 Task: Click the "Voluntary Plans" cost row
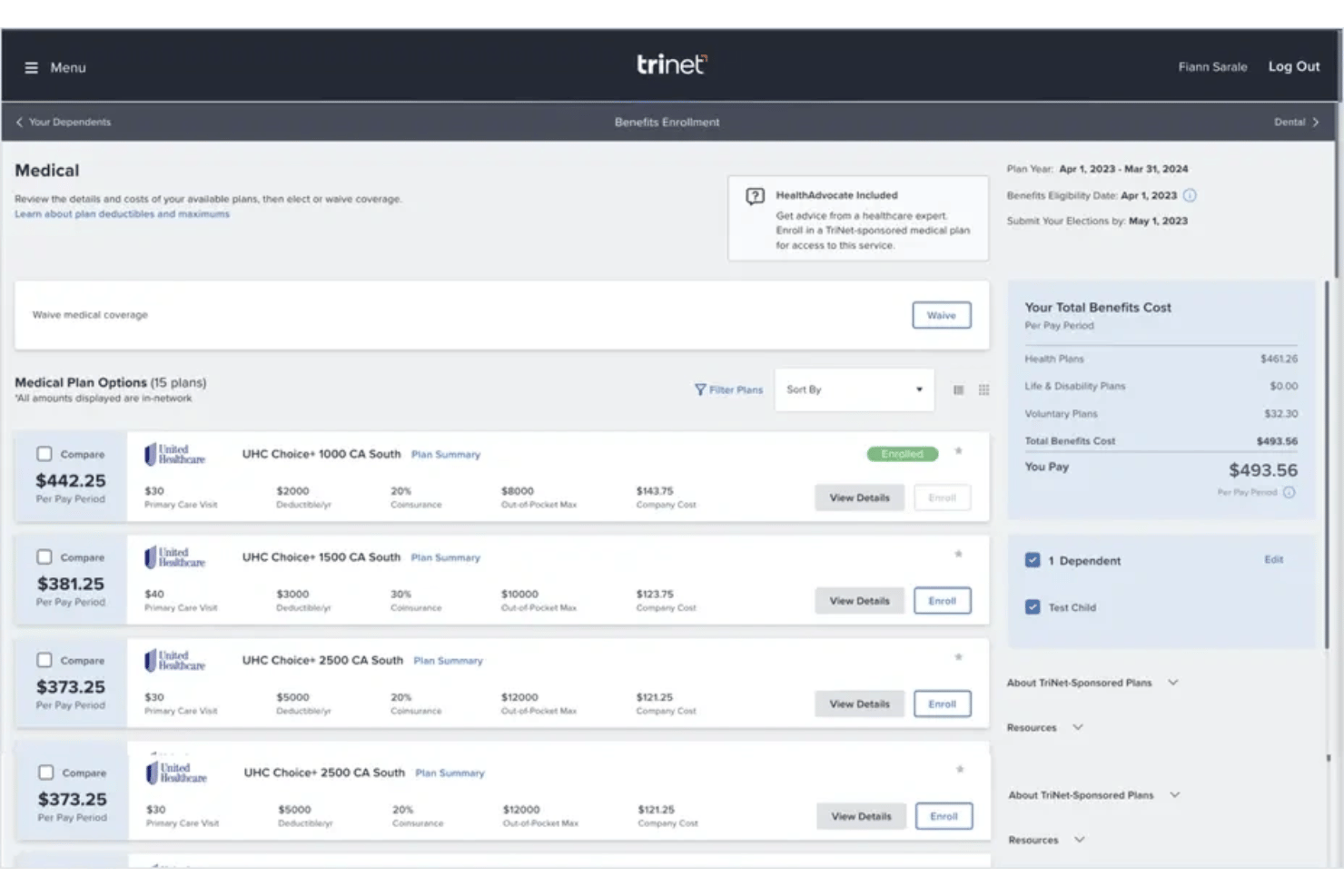tap(1161, 413)
